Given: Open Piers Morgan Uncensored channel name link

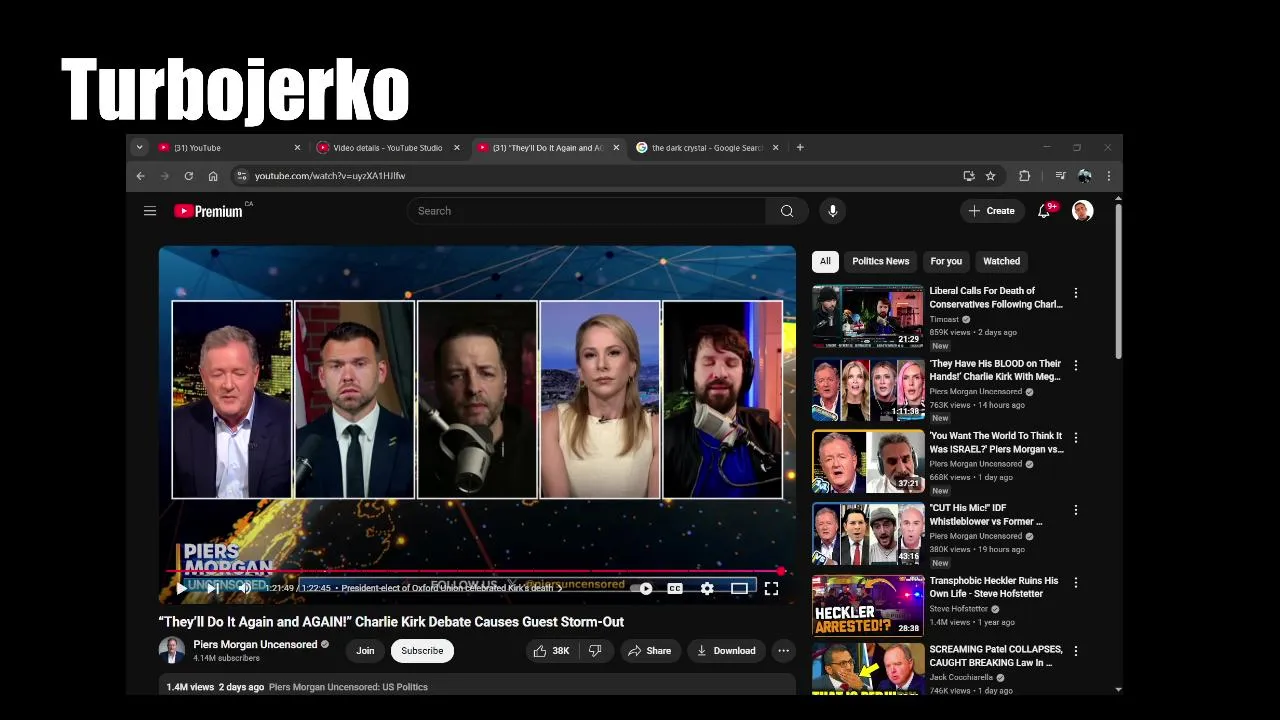Looking at the screenshot, I should click(x=255, y=645).
